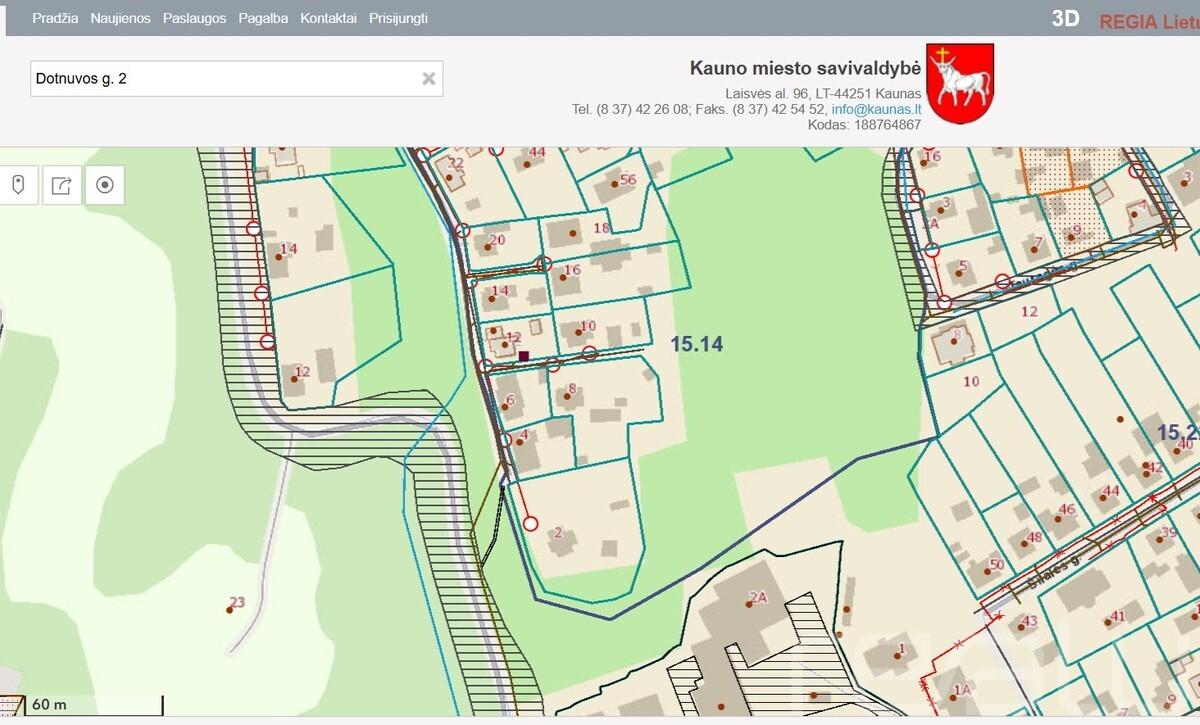Screen dimensions: 1200x725
Task: Open the Kontaktai menu item
Action: (x=328, y=18)
